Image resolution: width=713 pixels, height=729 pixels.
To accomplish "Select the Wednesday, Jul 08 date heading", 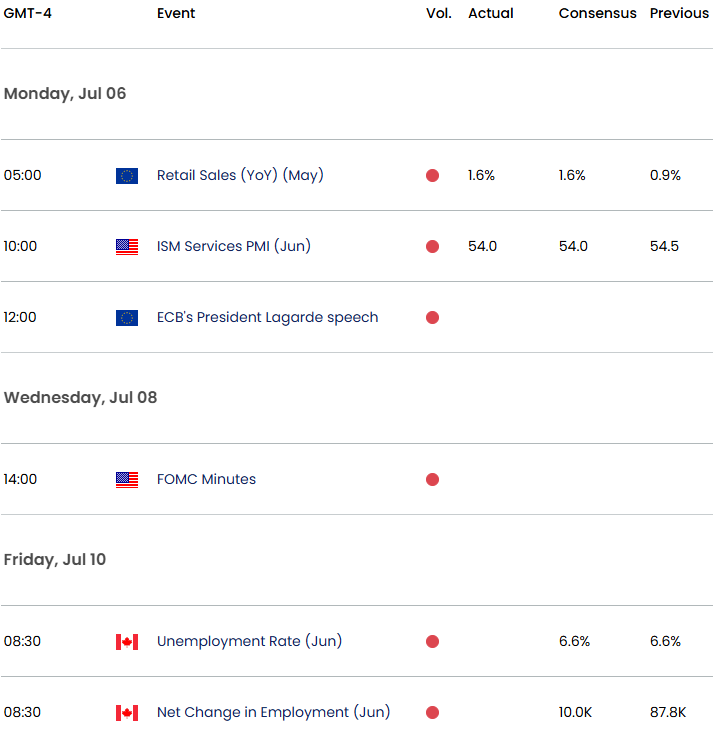I will point(80,398).
